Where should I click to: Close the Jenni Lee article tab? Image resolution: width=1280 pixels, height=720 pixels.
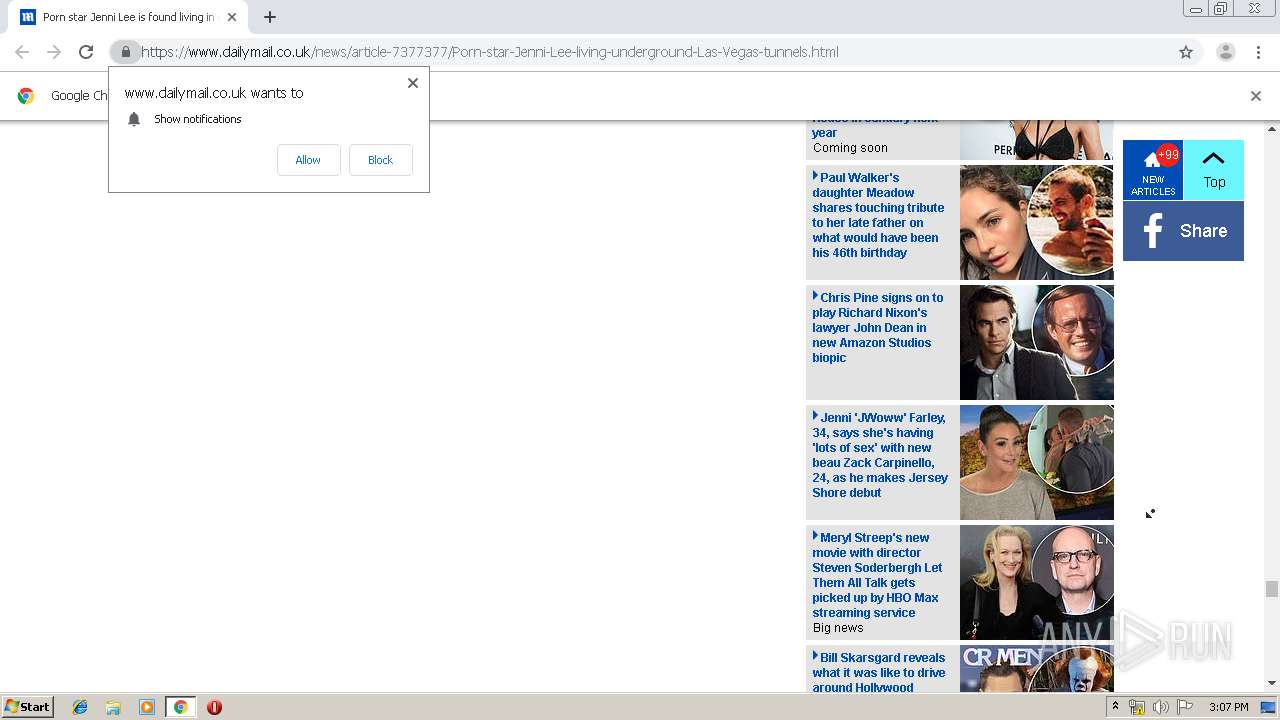(232, 17)
